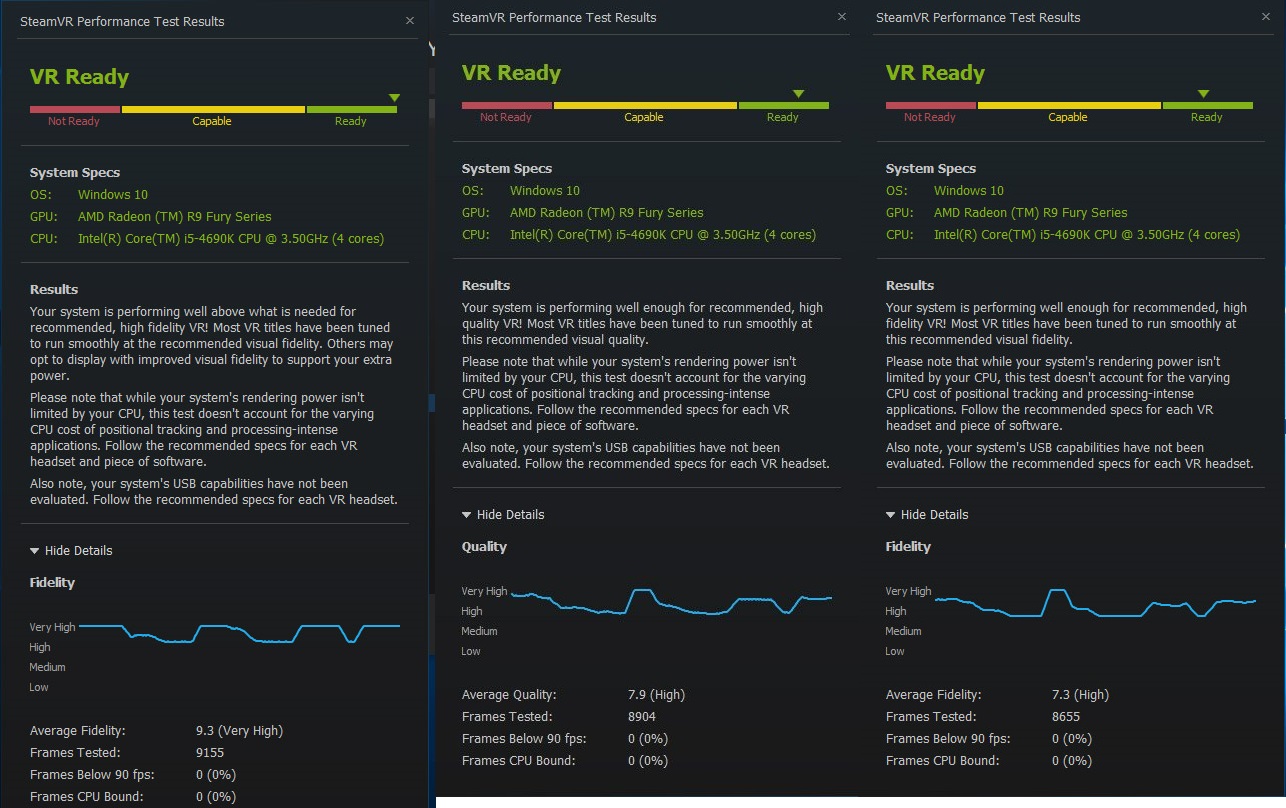The image size is (1286, 808).
Task: Click the green Ready bar in right window
Action: coord(1207,105)
